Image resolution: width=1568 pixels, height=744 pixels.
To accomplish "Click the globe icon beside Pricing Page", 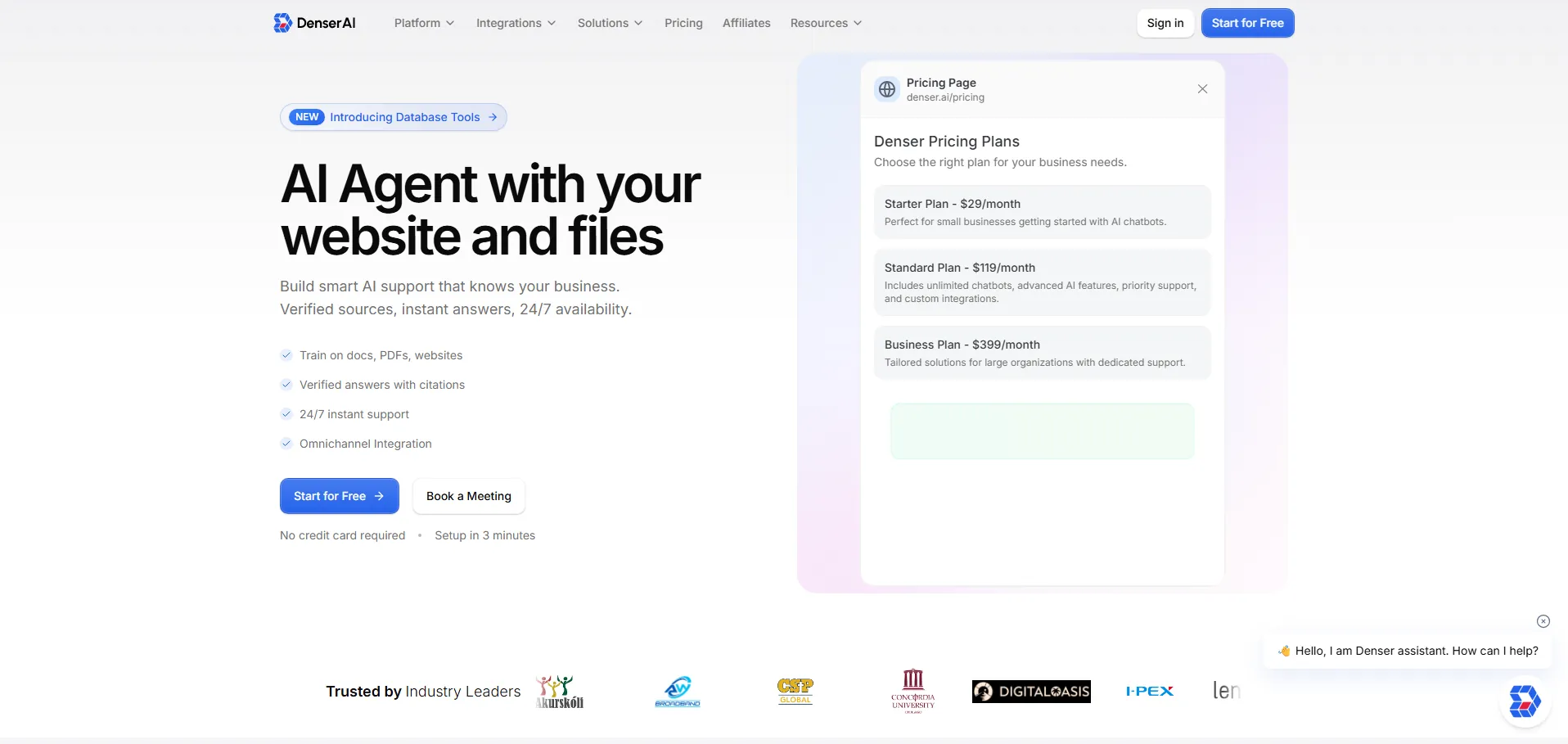I will pos(887,89).
